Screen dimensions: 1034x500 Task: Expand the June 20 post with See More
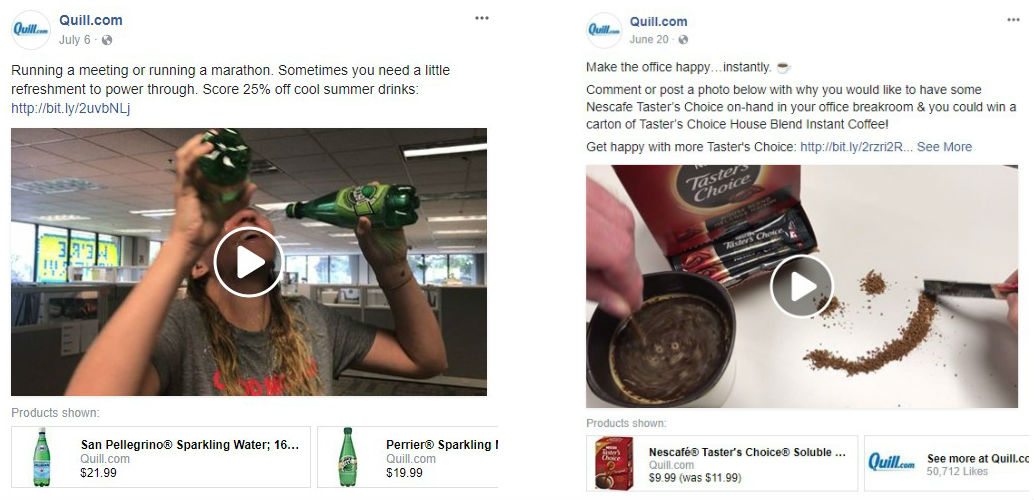[x=944, y=146]
